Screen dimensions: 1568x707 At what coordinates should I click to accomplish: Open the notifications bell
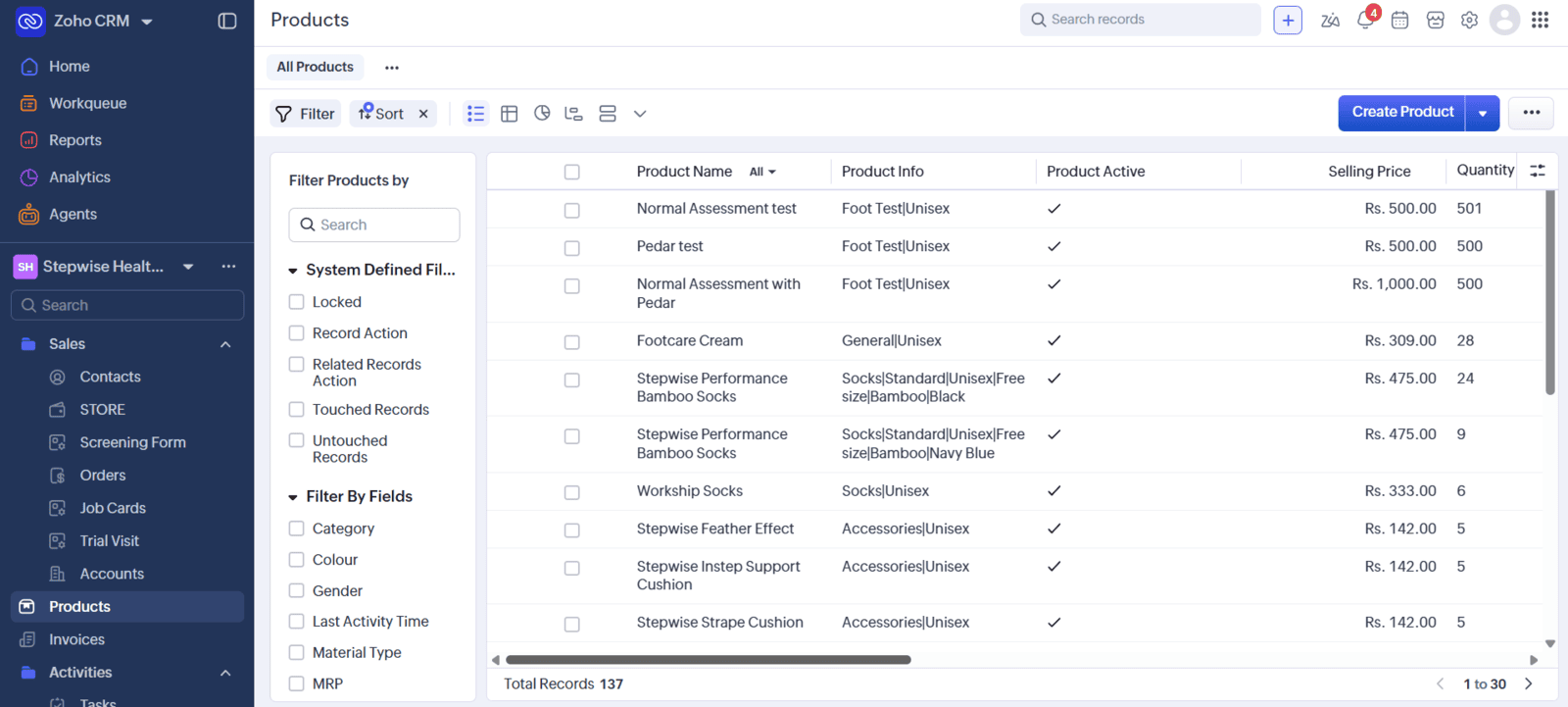[1365, 20]
